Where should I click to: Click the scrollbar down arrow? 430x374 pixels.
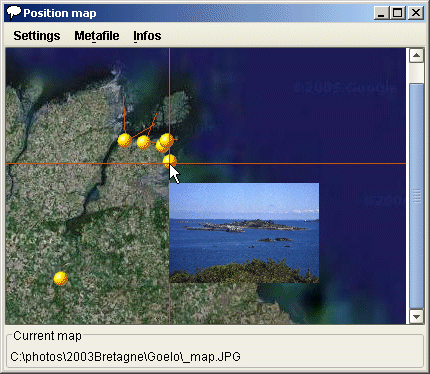tap(416, 316)
